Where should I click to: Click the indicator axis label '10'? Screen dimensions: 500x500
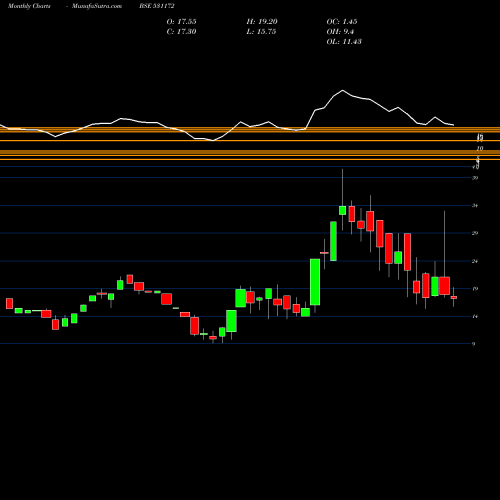(x=480, y=149)
